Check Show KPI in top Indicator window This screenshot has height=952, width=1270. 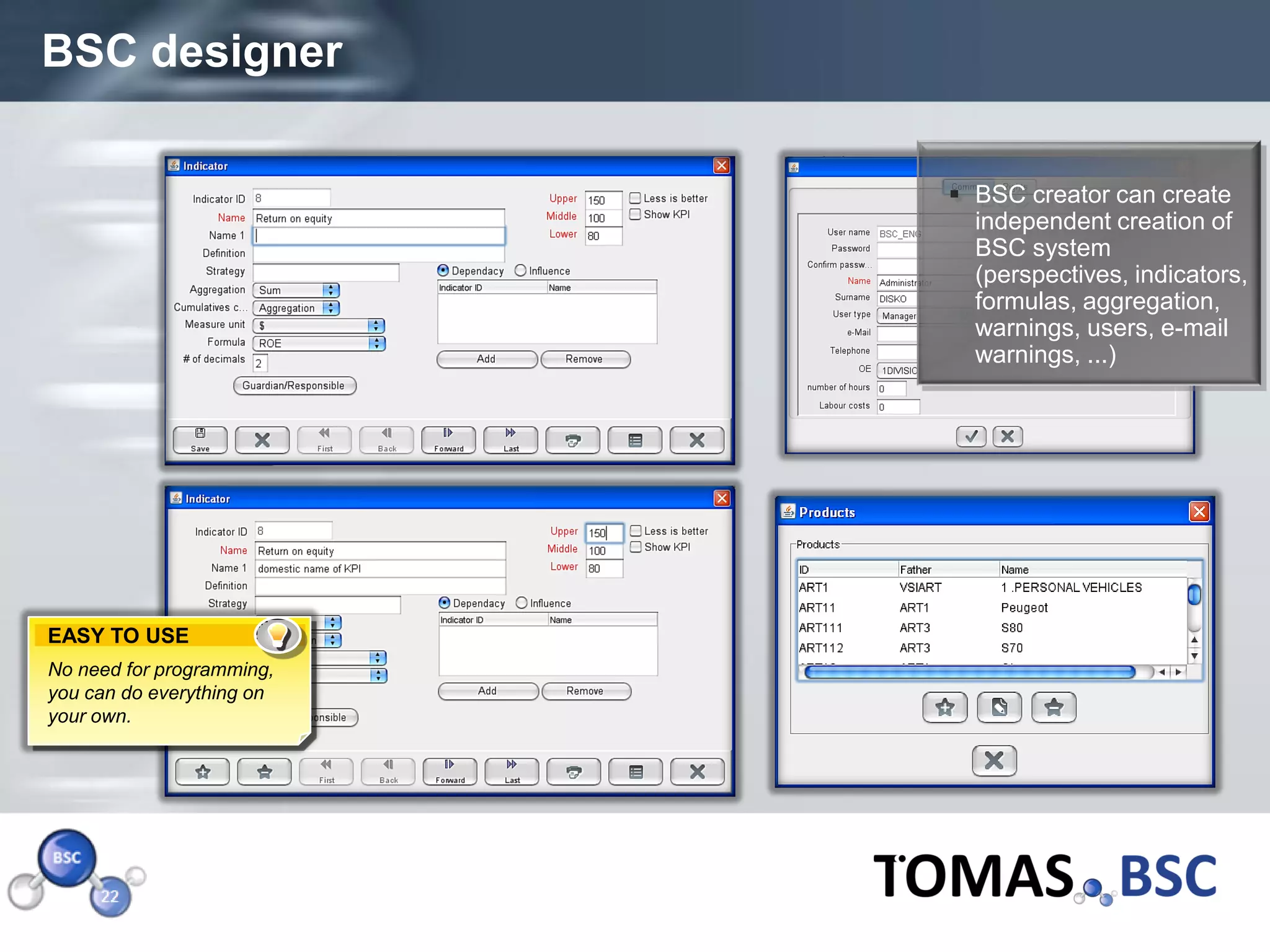tap(635, 214)
